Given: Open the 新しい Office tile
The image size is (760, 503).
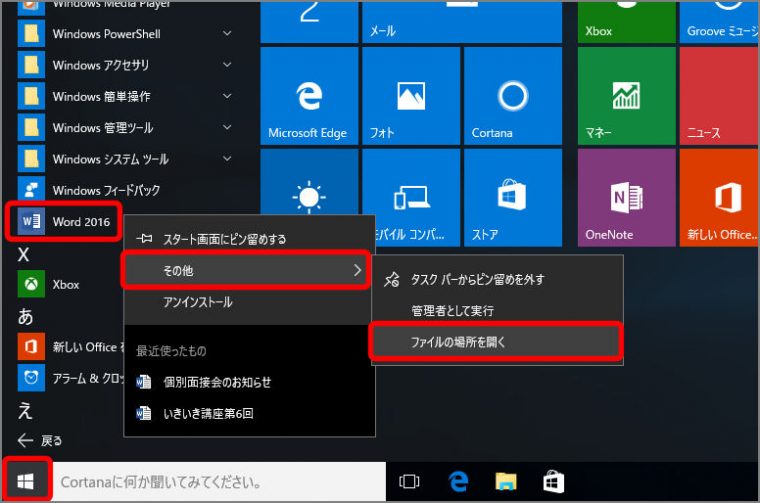Looking at the screenshot, I should click(720, 198).
